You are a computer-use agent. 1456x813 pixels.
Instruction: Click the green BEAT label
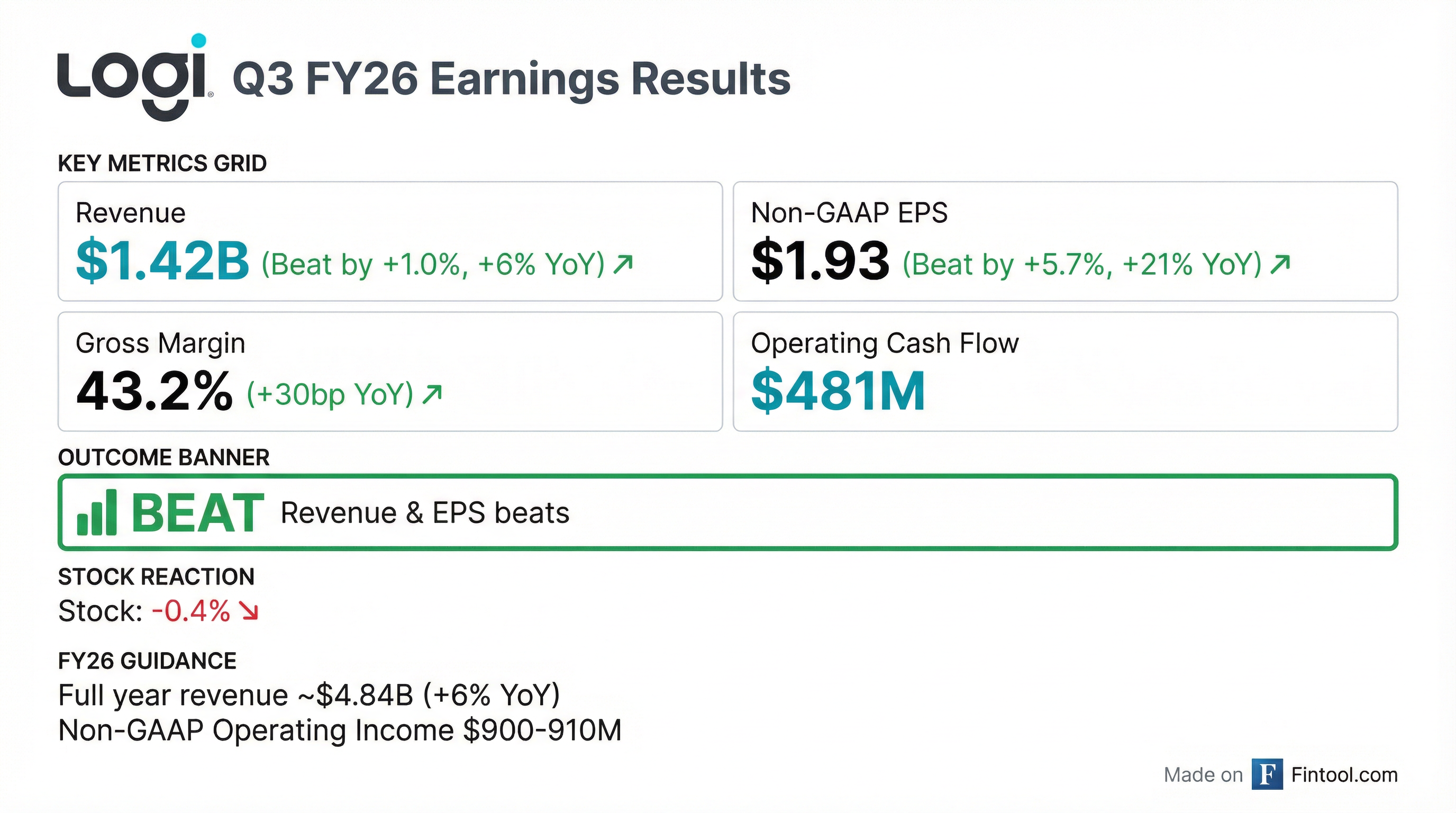coord(197,513)
